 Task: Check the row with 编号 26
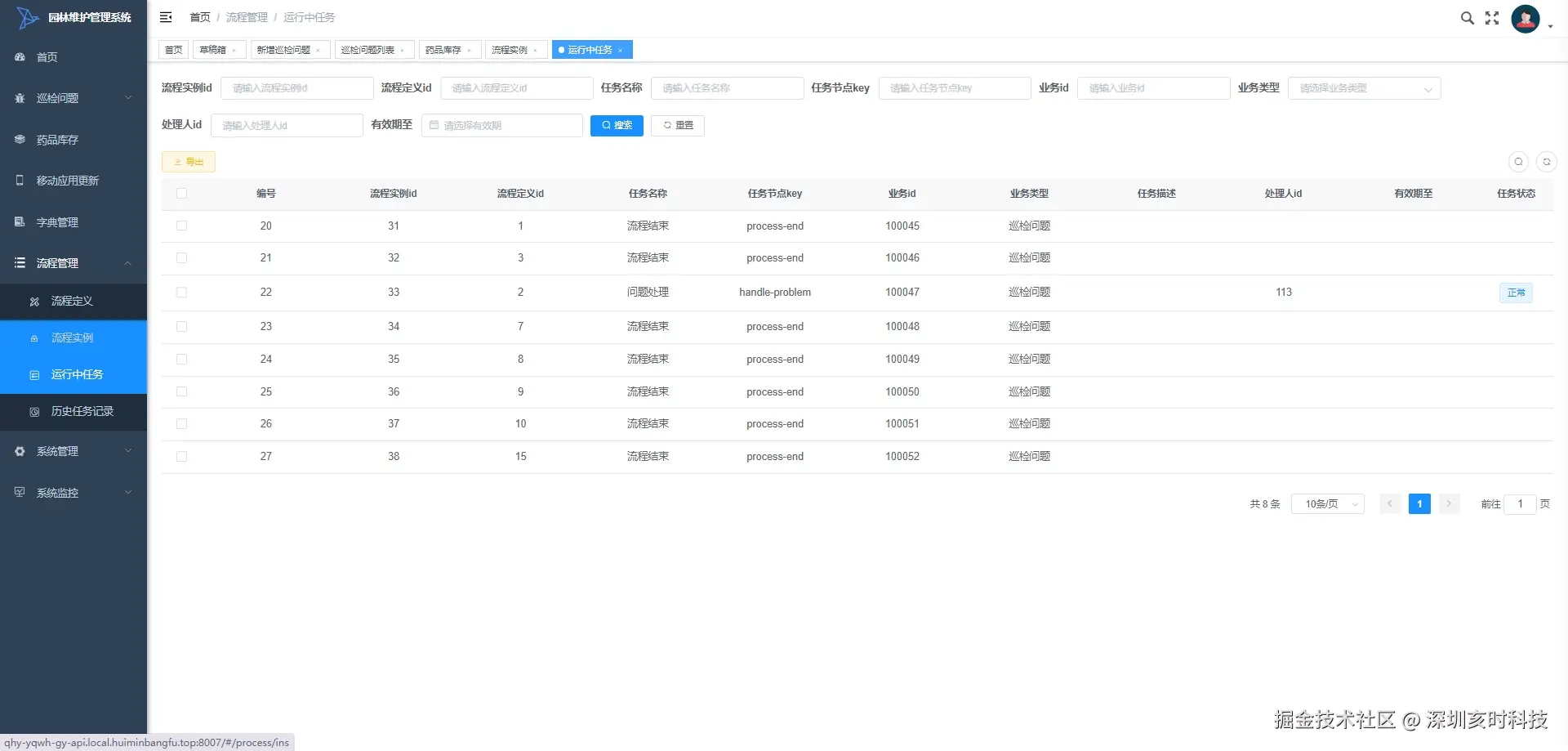pyautogui.click(x=181, y=423)
